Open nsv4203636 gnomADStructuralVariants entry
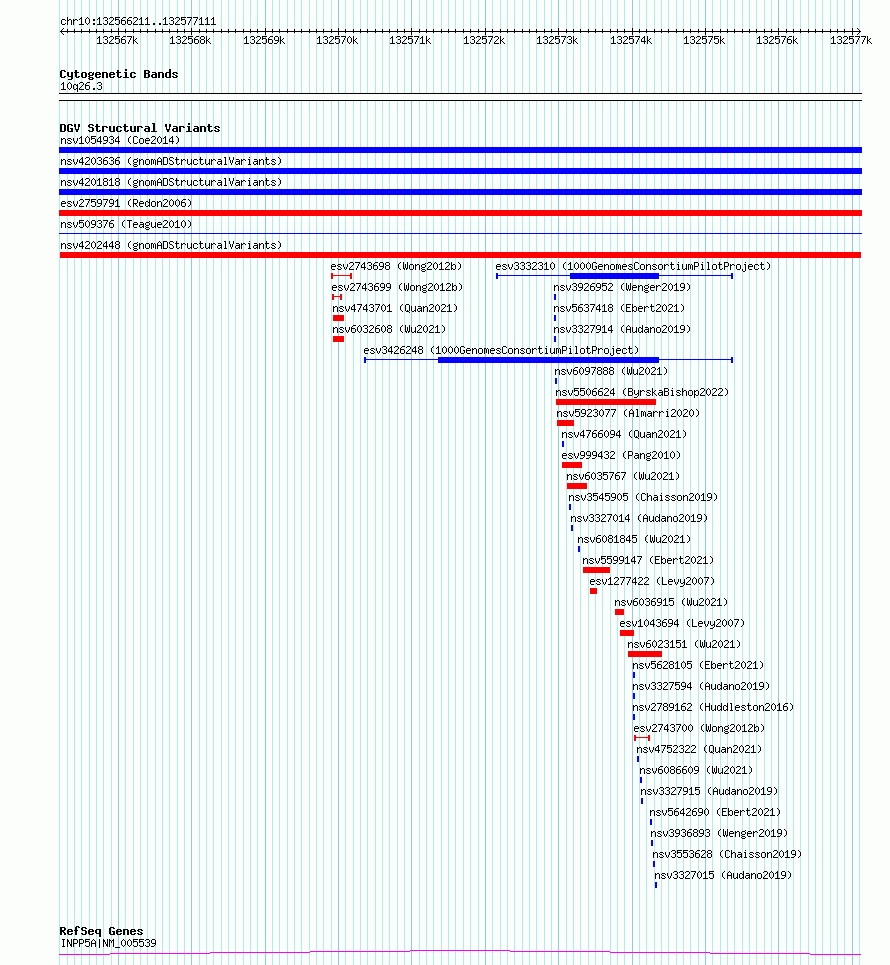This screenshot has height=965, width=890. coord(171,161)
